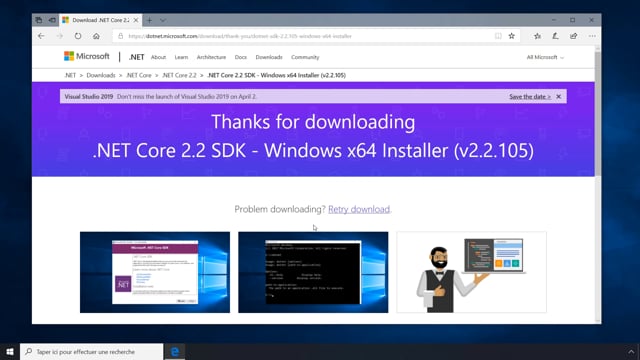Screen dimensions: 640x360
Task: Open the Docs menu item
Action: click(241, 57)
